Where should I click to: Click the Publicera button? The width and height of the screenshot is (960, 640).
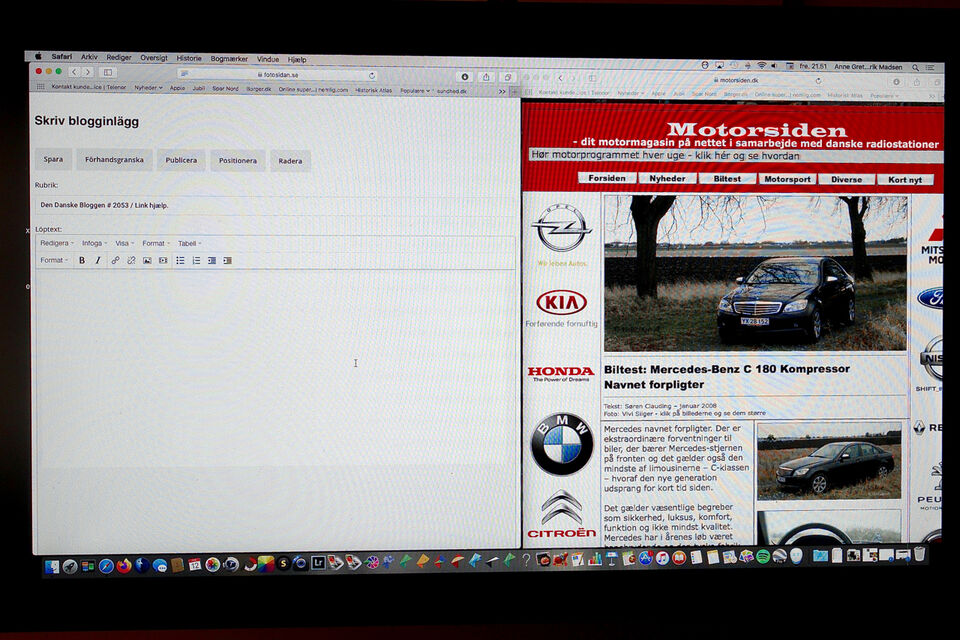[x=181, y=160]
